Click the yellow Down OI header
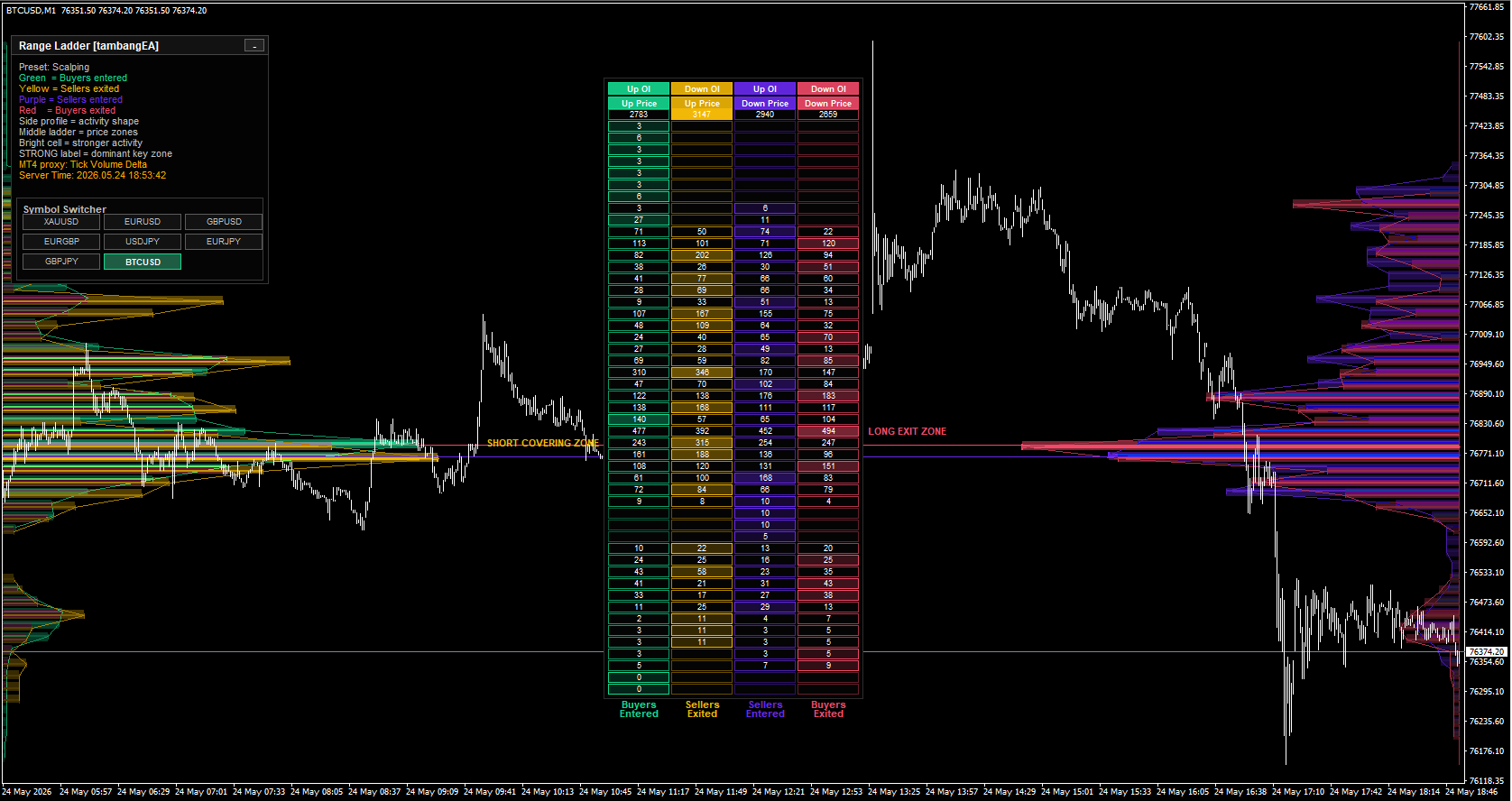The image size is (1512, 801). click(x=702, y=89)
